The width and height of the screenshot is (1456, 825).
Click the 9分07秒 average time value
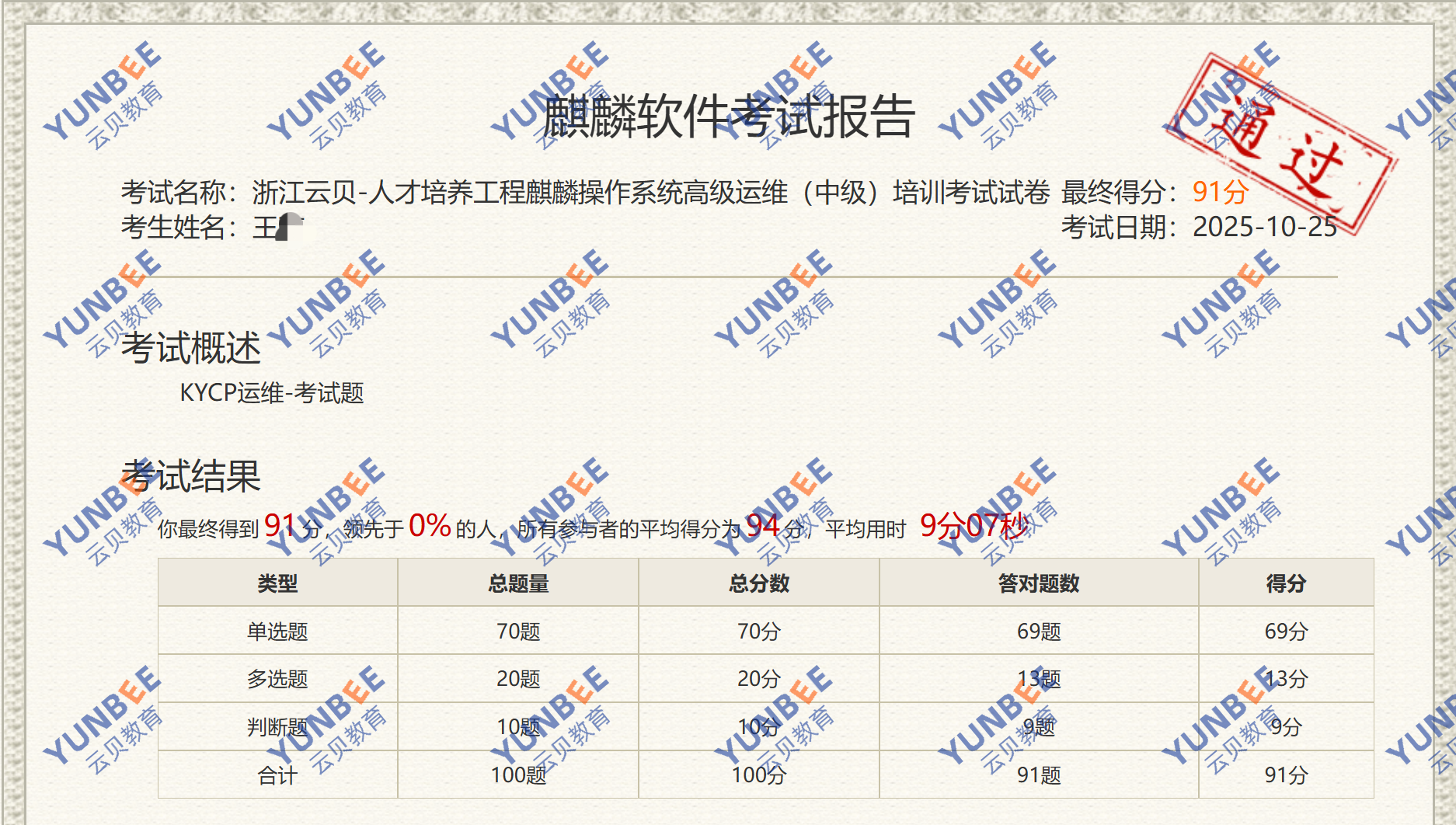pyautogui.click(x=974, y=526)
